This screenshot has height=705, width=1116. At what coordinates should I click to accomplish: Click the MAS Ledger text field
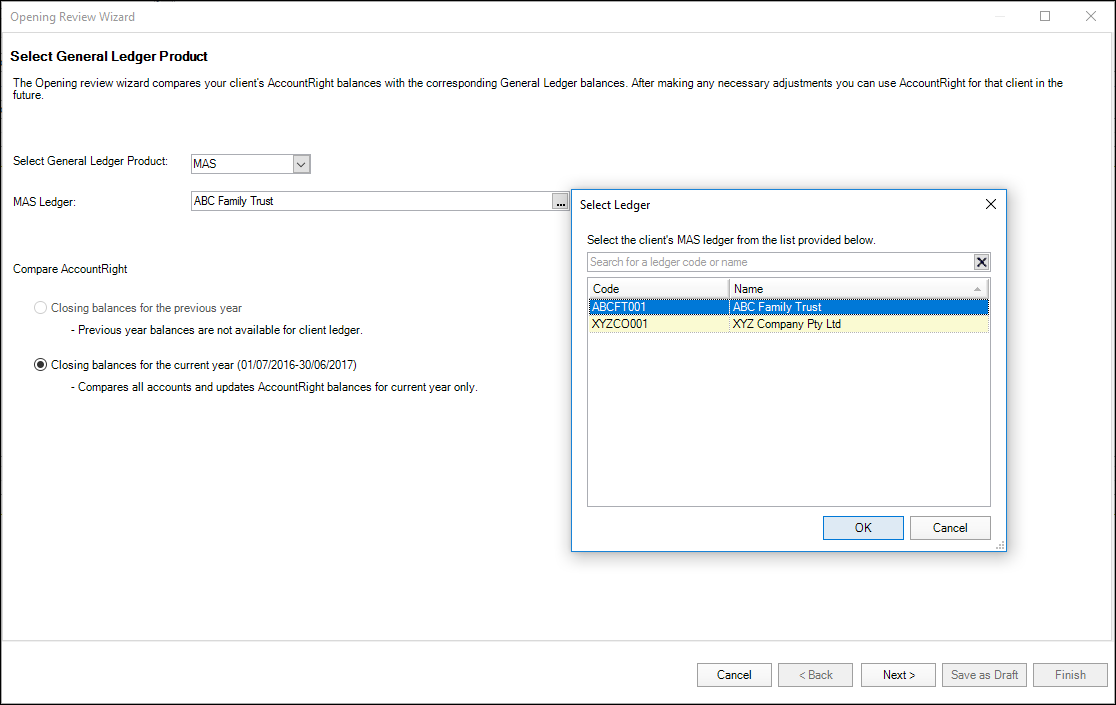coord(370,201)
